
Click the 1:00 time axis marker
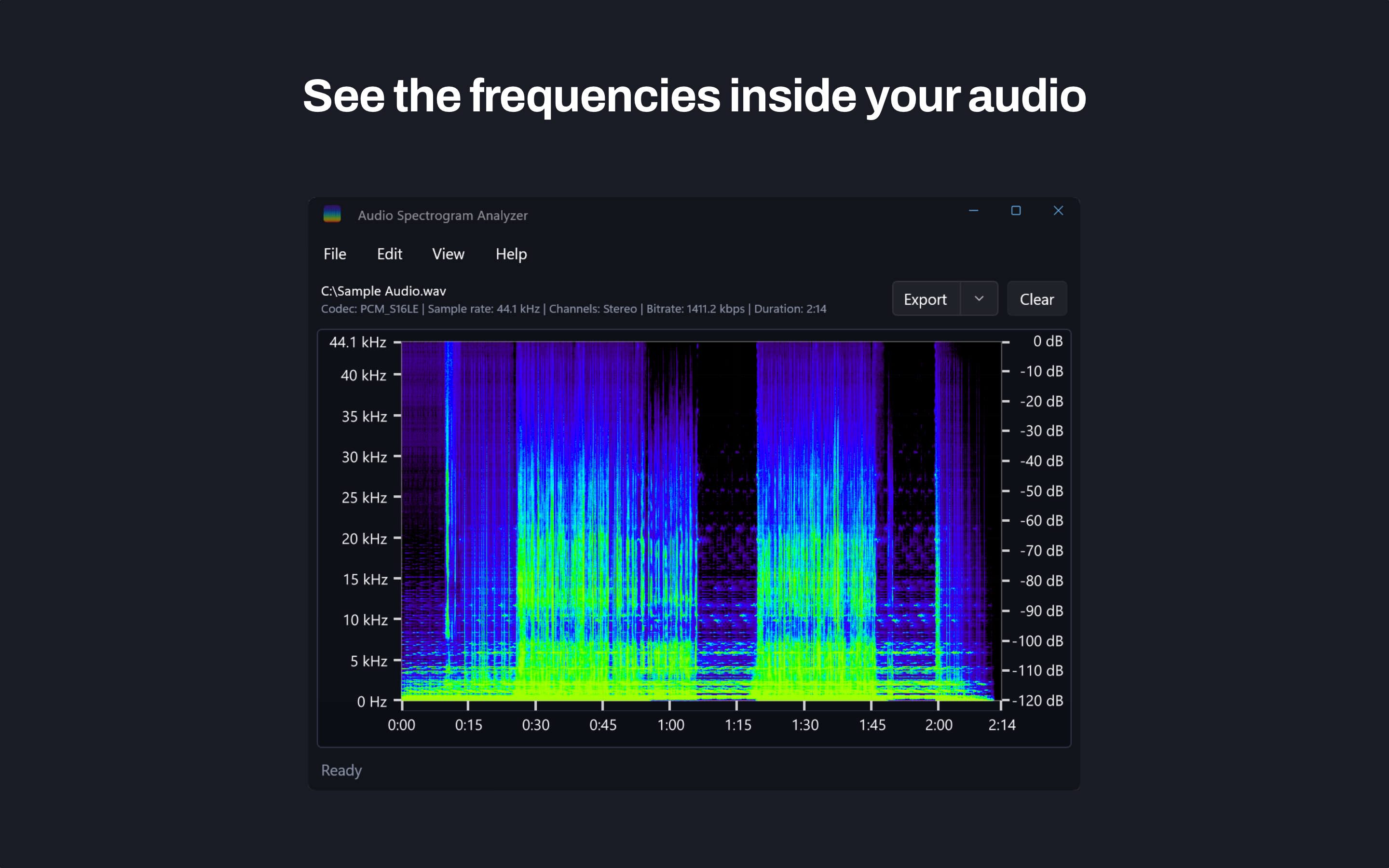[x=670, y=725]
